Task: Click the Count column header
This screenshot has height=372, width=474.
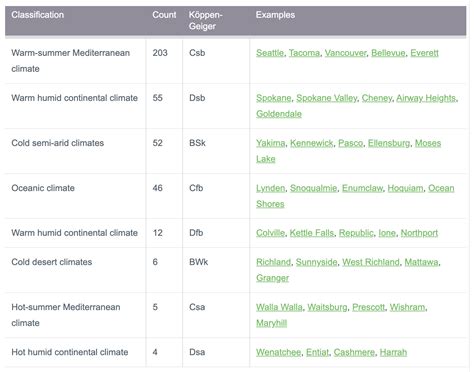Action: (x=164, y=15)
